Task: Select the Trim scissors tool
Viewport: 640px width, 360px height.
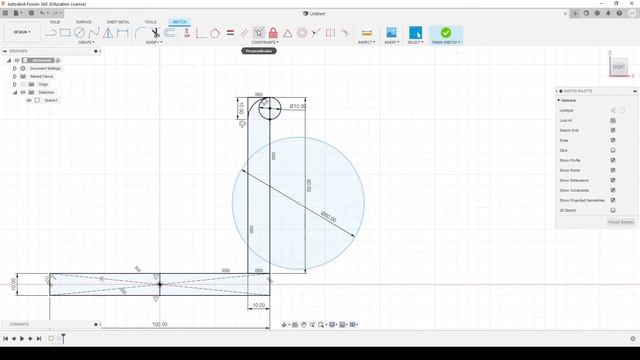Action: (155, 33)
